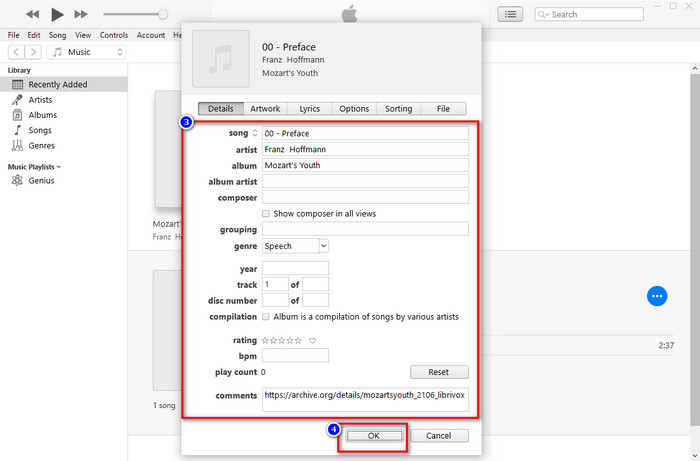Toggle the song label selector arrows

click(x=255, y=133)
